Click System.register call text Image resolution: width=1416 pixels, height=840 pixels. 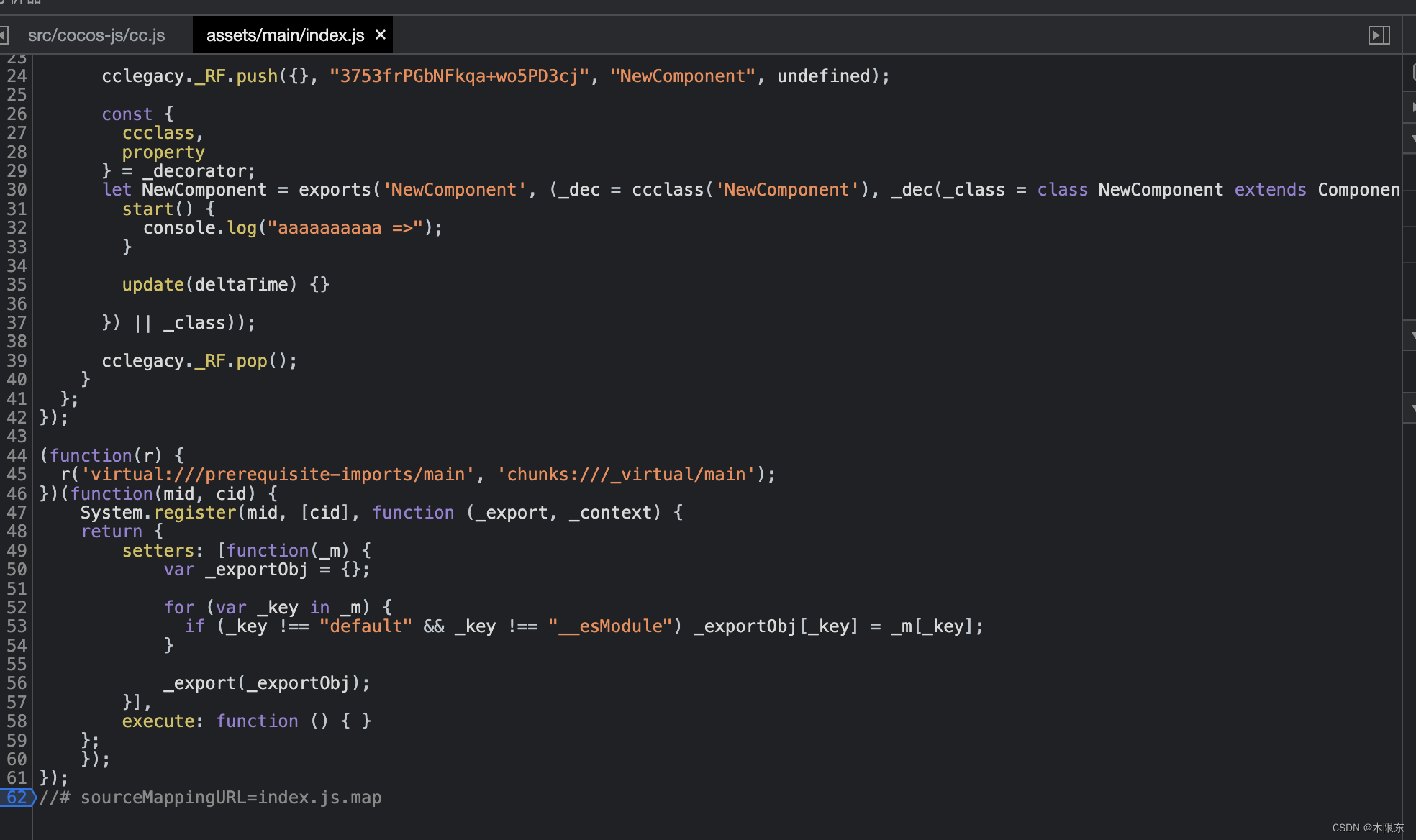[158, 513]
